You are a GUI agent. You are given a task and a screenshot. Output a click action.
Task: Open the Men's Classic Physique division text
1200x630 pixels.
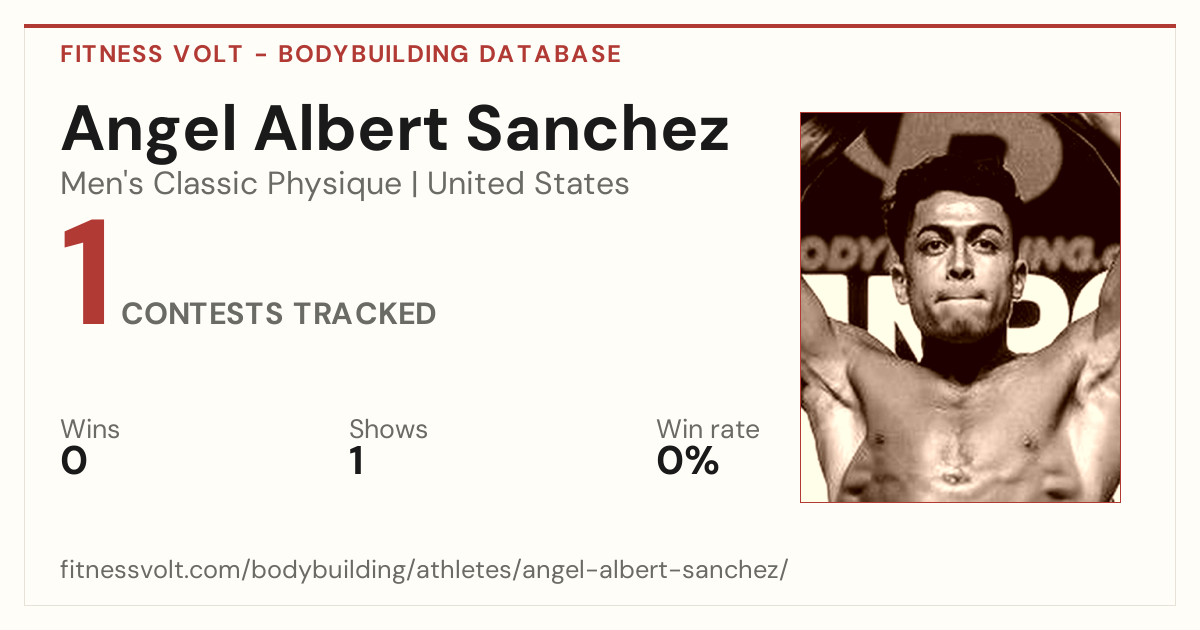pos(232,185)
